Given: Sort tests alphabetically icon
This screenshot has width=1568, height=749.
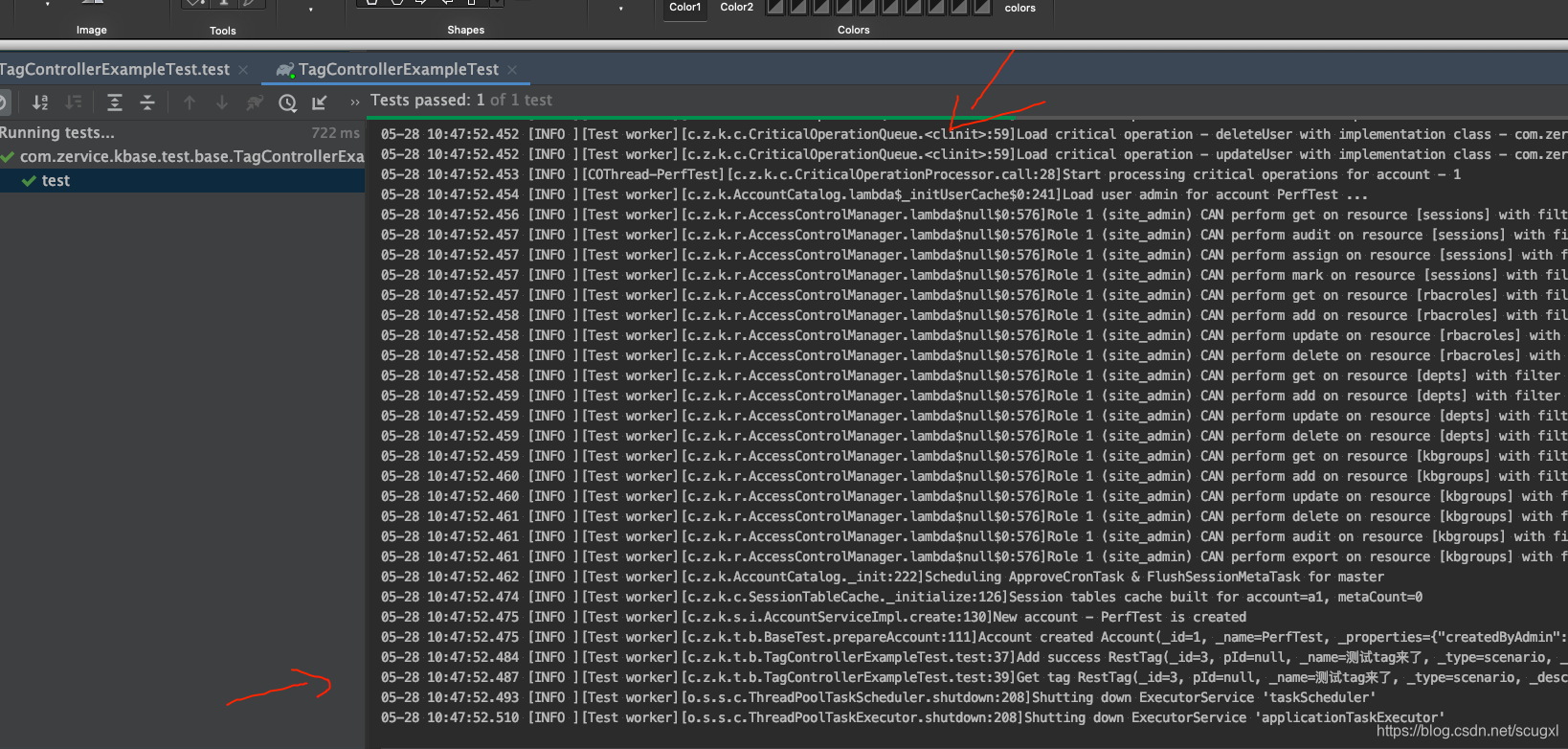Looking at the screenshot, I should tap(40, 102).
